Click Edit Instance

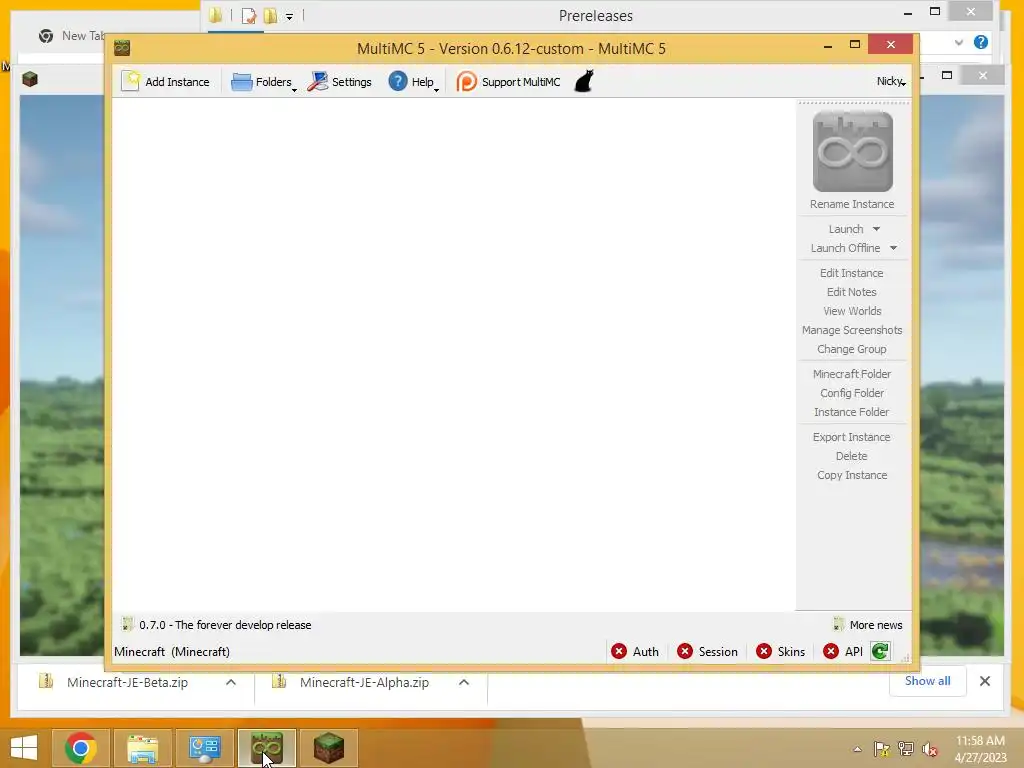coord(852,273)
